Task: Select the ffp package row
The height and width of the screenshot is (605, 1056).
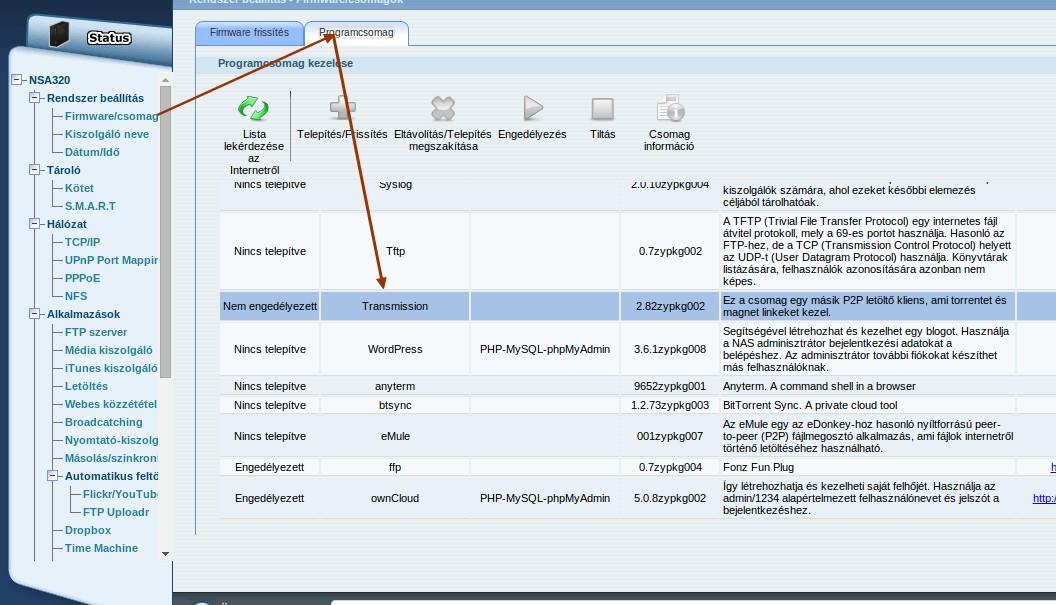Action: point(638,467)
